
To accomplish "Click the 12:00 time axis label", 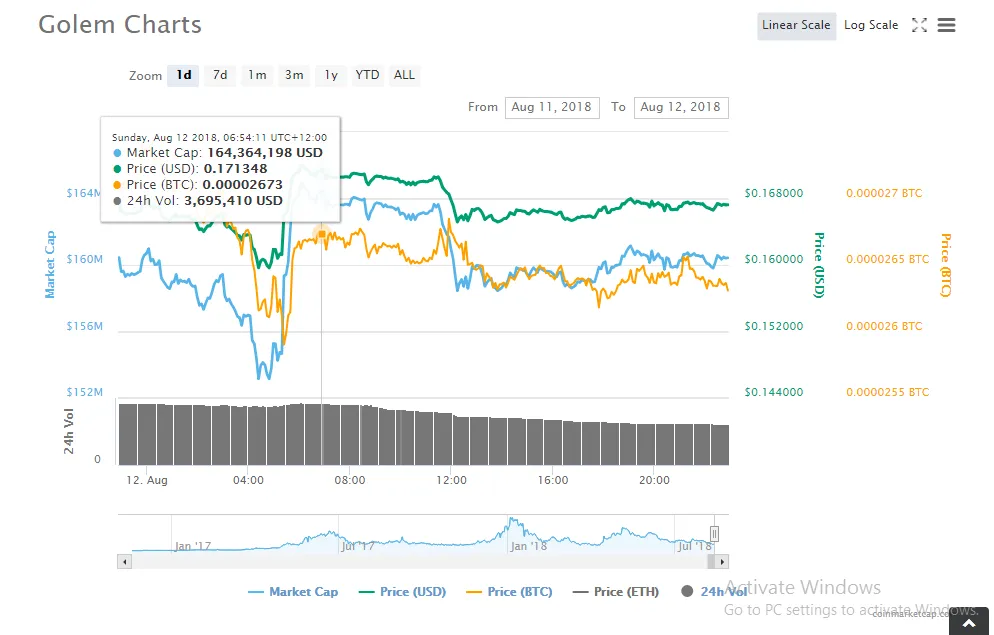I will (451, 480).
